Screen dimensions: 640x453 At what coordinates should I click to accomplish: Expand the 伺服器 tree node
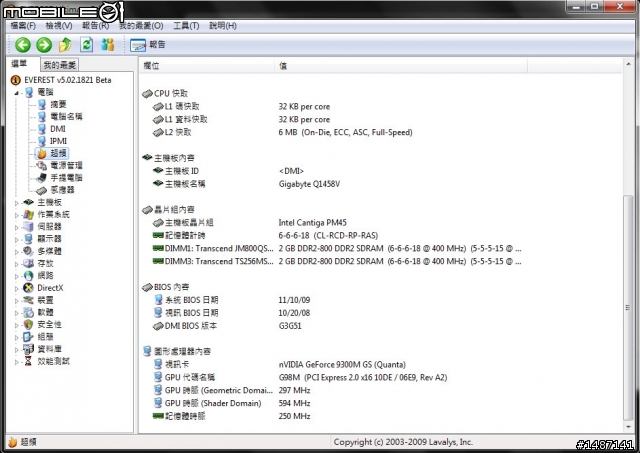pos(16,227)
